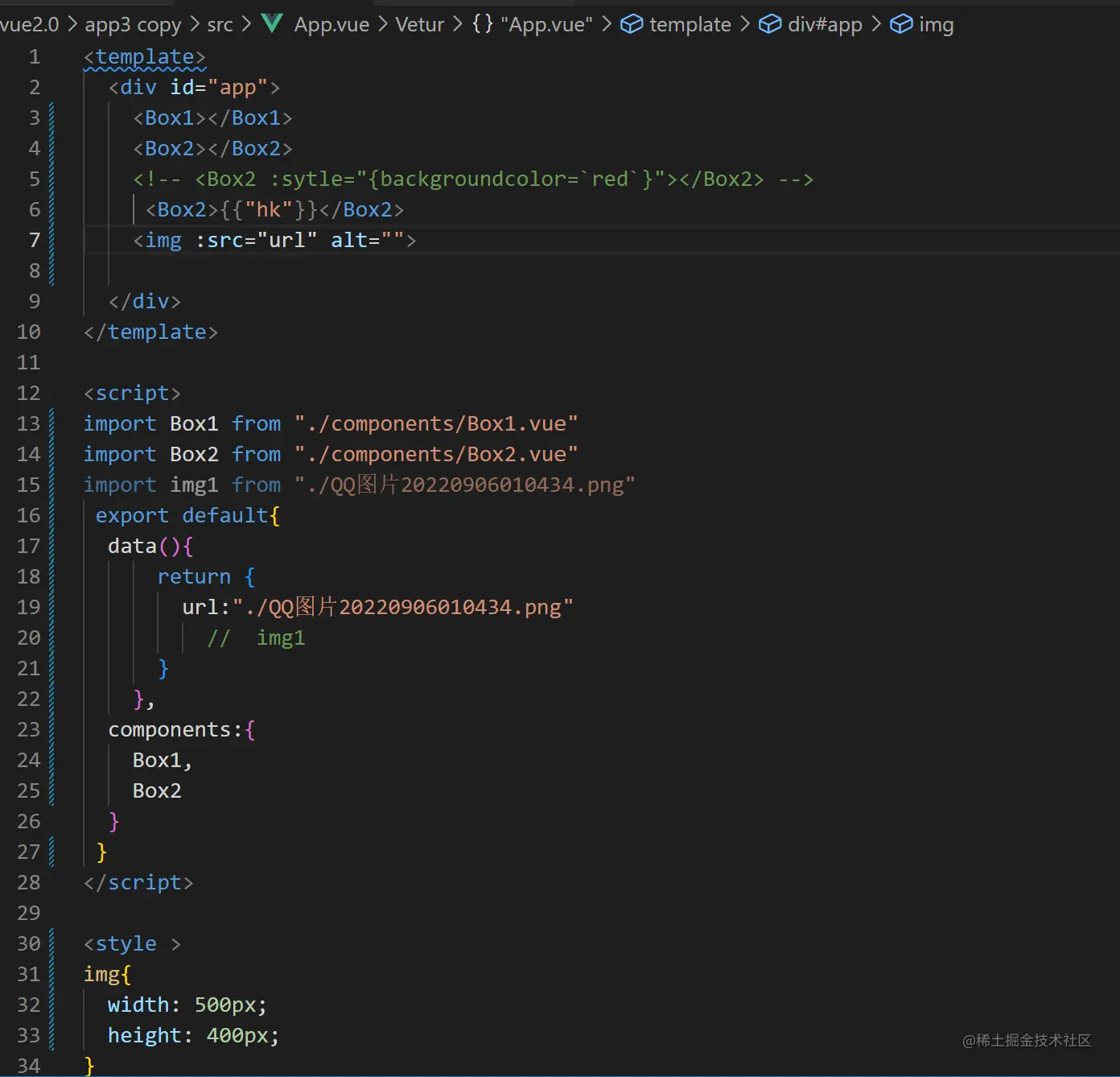Click the id="app" attribute on line 2
Image resolution: width=1120 pixels, height=1077 pixels.
coord(219,87)
